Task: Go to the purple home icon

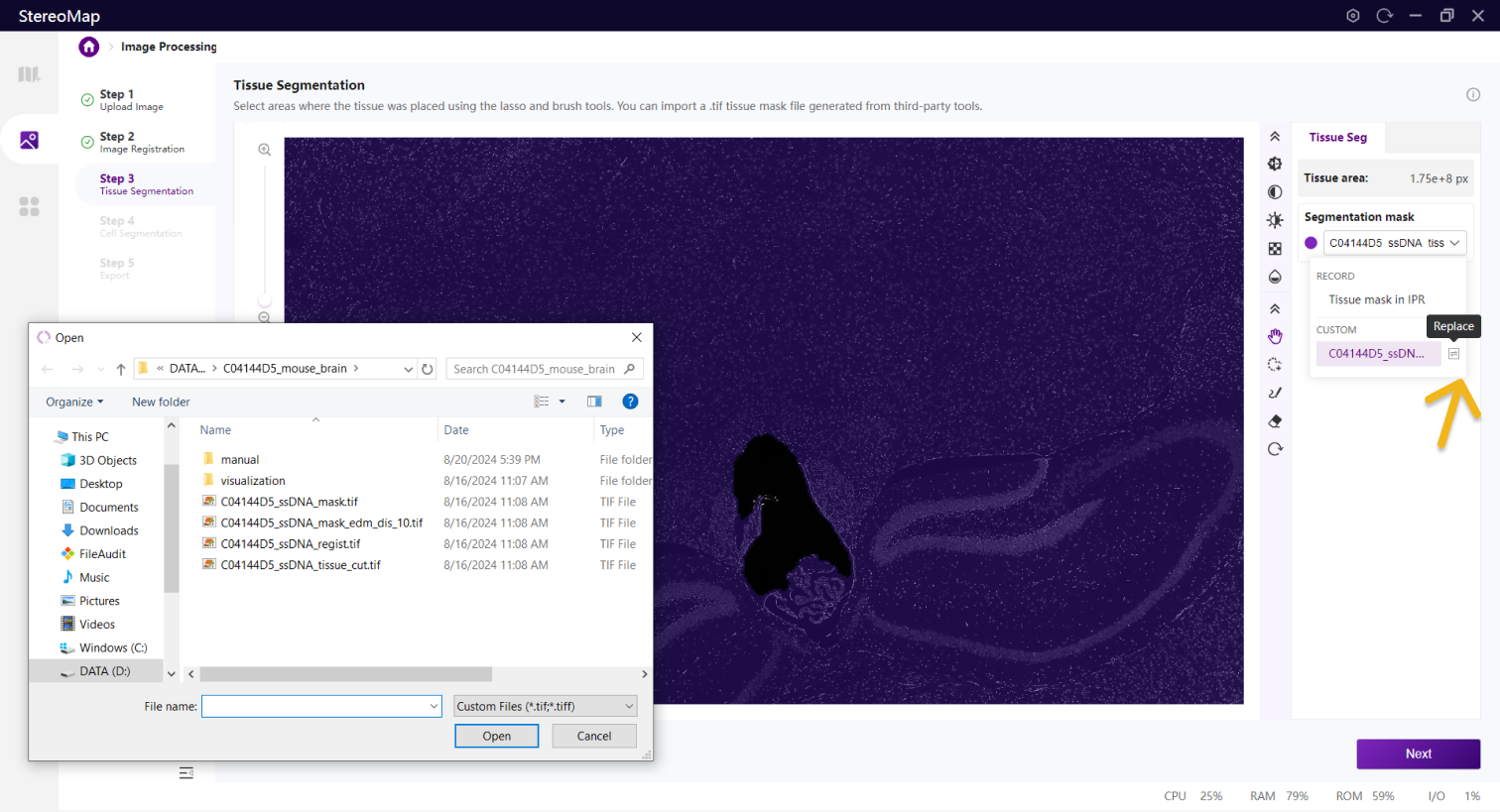Action: tap(89, 47)
